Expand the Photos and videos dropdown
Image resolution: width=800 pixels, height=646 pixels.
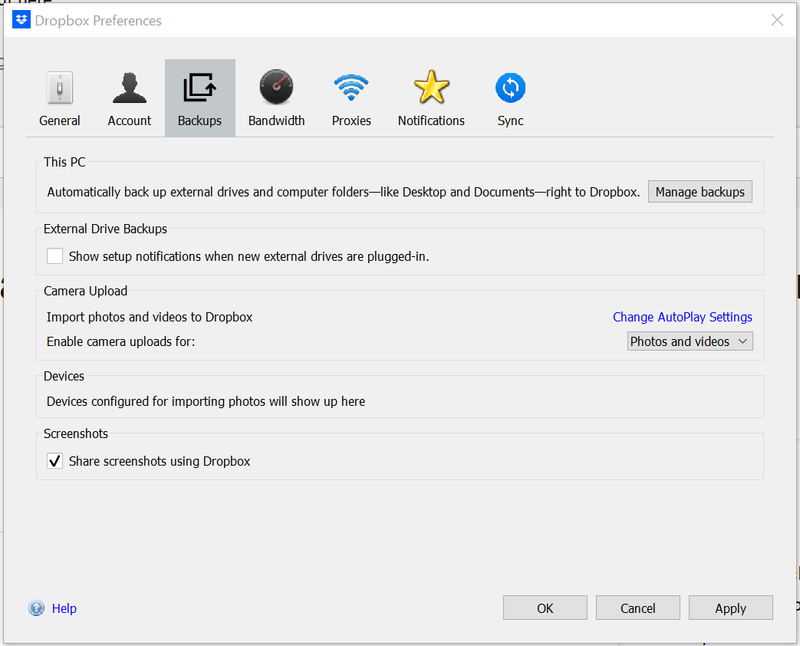tap(689, 342)
